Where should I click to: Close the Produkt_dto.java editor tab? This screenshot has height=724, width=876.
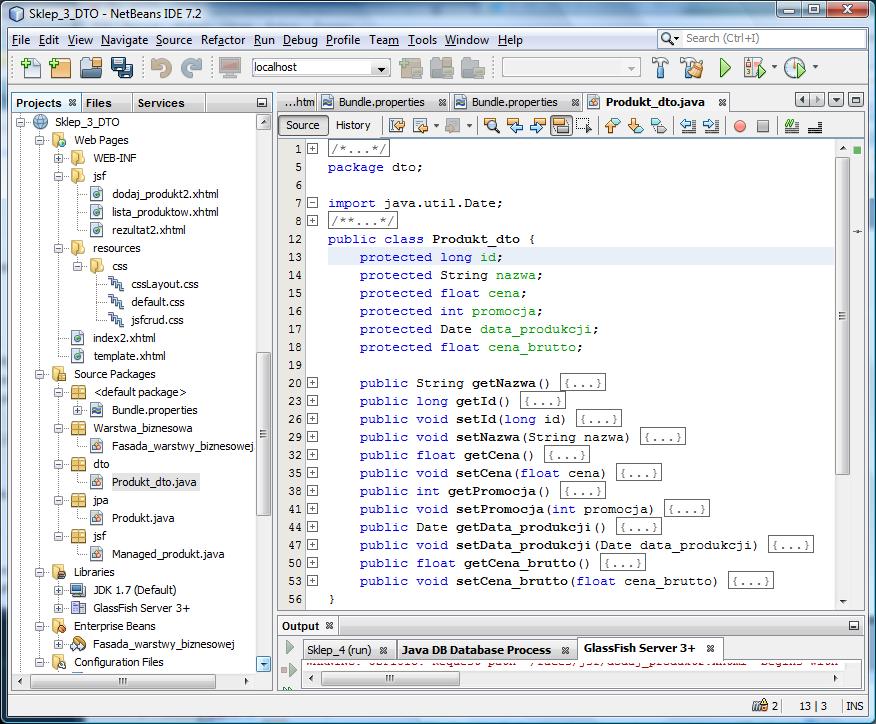point(722,102)
